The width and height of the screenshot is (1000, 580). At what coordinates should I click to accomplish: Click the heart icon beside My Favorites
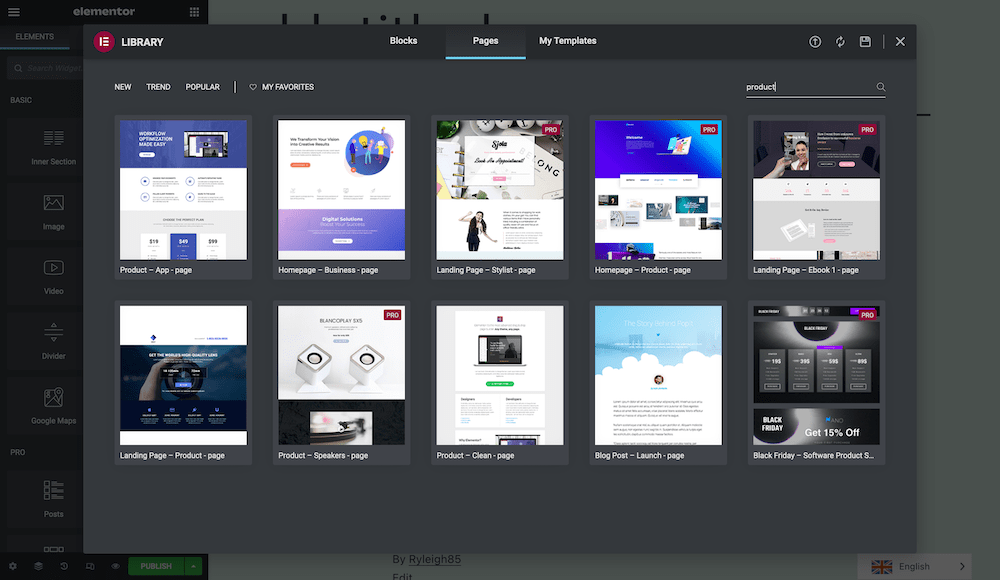pos(253,87)
